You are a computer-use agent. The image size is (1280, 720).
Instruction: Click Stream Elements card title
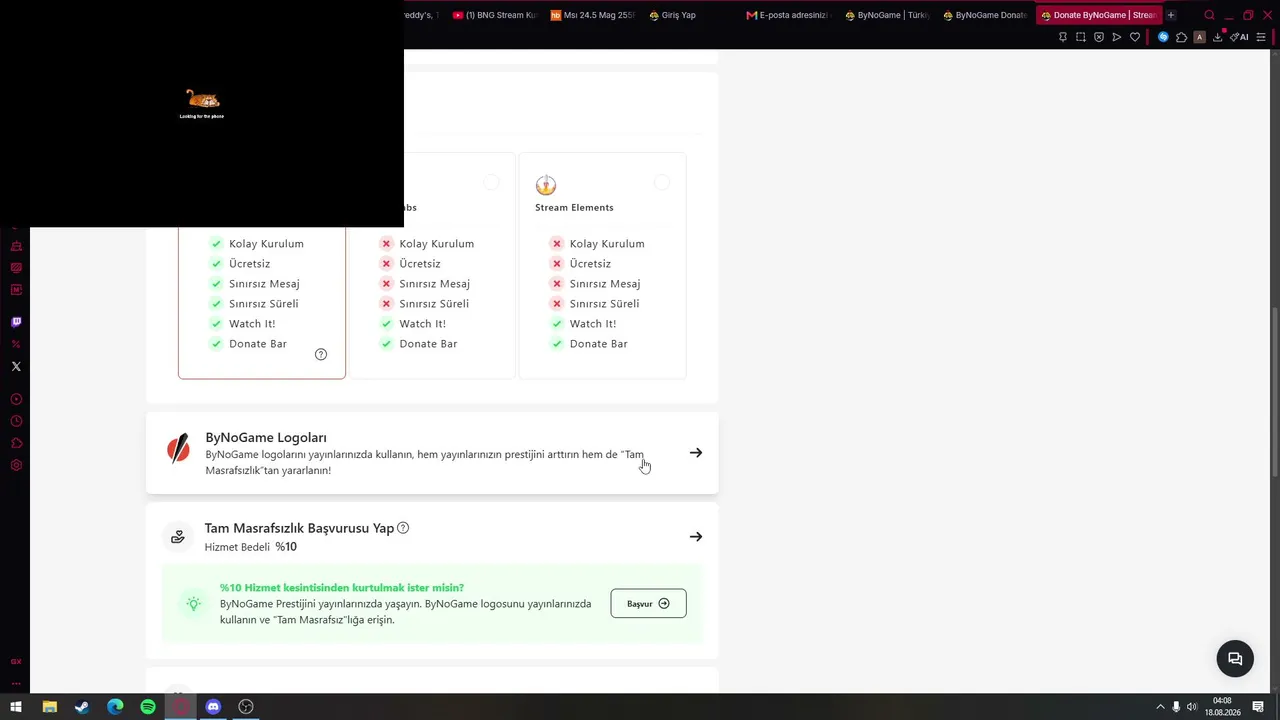click(574, 207)
